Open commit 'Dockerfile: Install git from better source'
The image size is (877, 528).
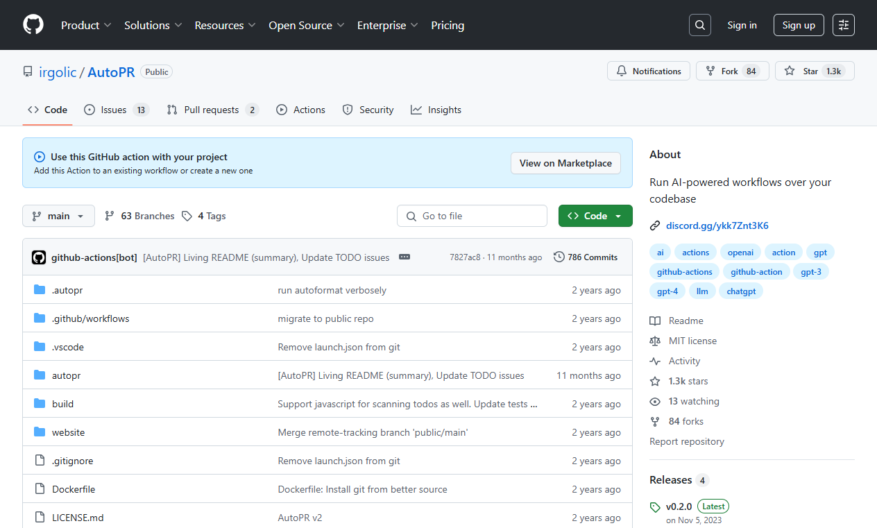point(362,489)
